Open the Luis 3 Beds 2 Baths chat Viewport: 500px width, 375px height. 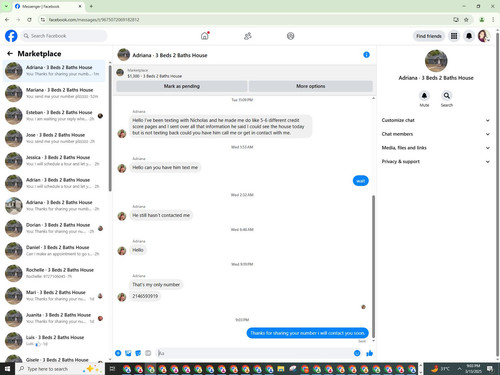tap(54, 341)
